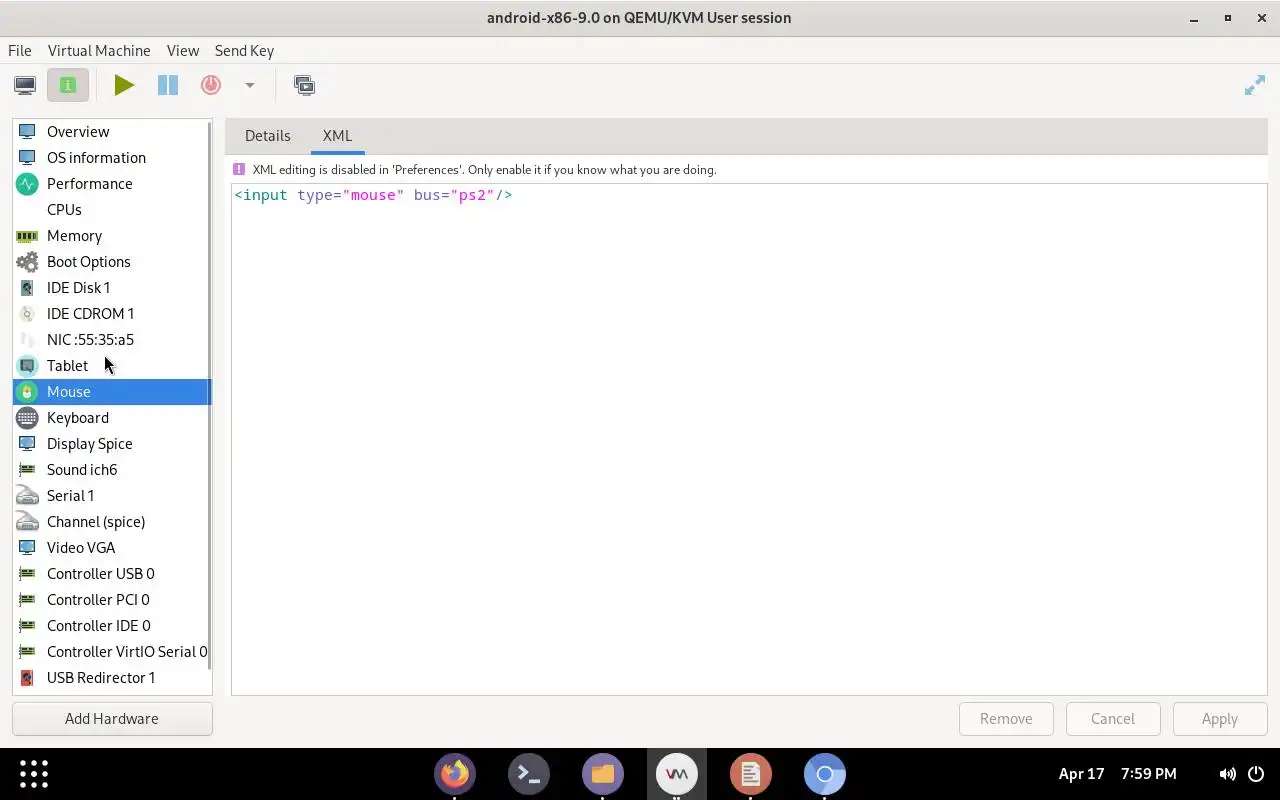
Task: Toggle fullscreen mode icon
Action: [x=1255, y=86]
